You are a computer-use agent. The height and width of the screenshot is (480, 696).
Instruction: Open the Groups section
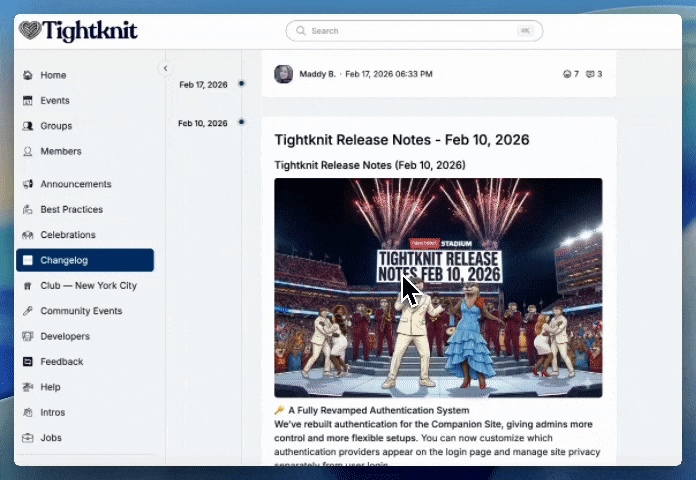85,126
